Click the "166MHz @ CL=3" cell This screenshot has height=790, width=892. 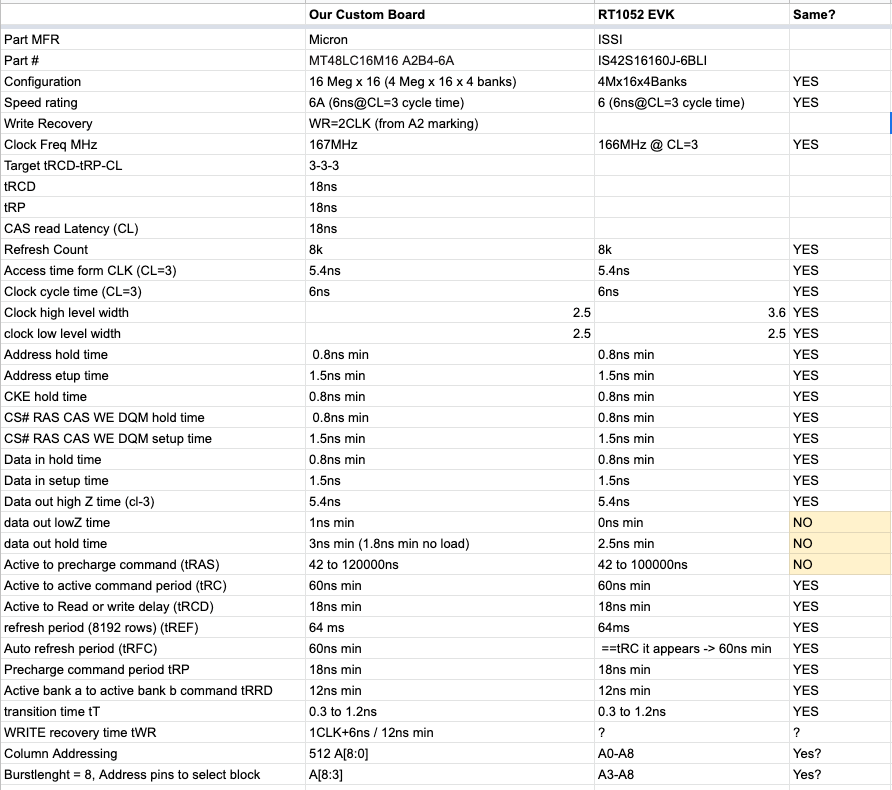[647, 145]
